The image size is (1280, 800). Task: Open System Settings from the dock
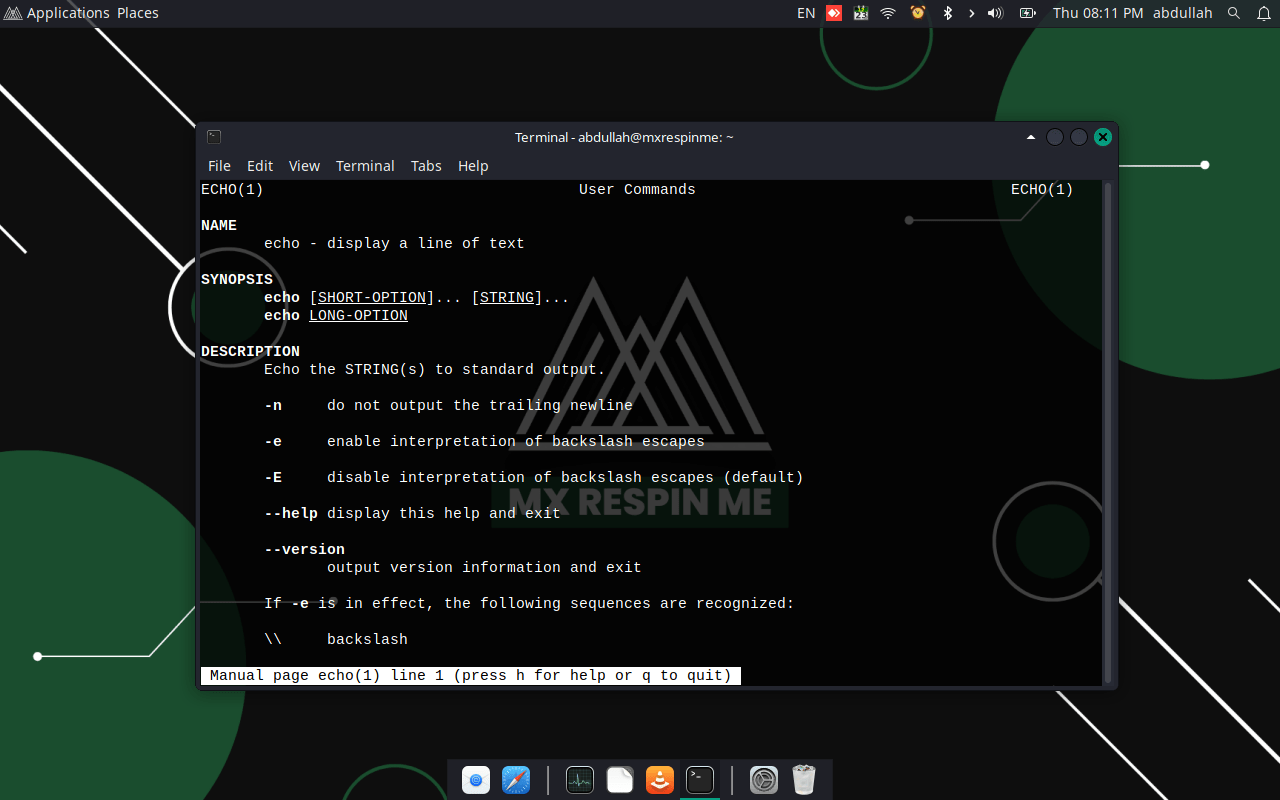pyautogui.click(x=764, y=780)
